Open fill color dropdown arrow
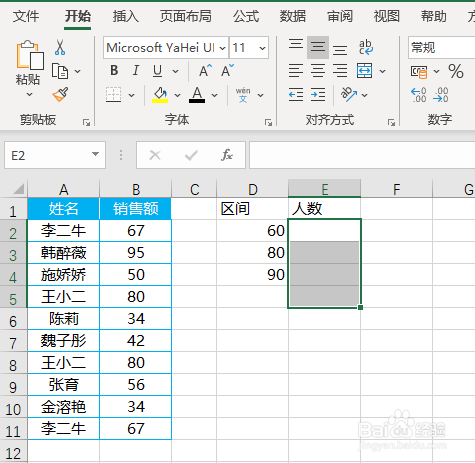The height and width of the screenshot is (463, 475). click(x=177, y=95)
